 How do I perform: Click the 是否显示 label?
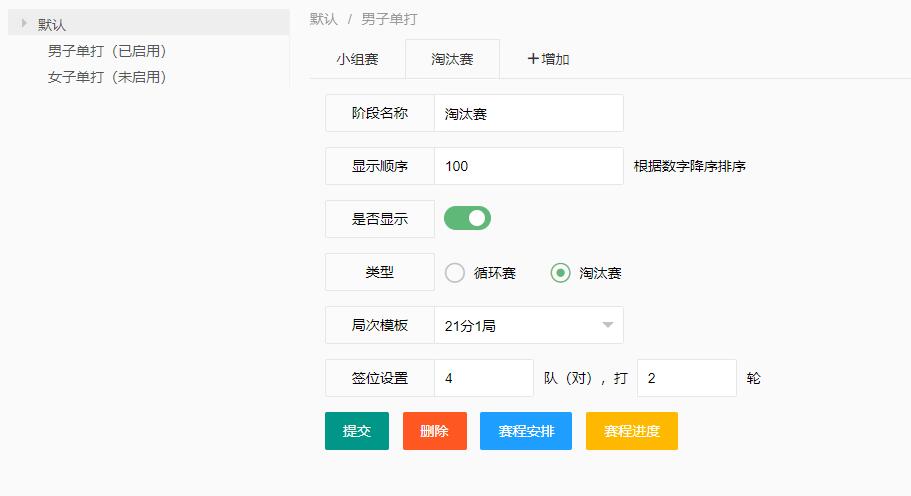coord(380,219)
